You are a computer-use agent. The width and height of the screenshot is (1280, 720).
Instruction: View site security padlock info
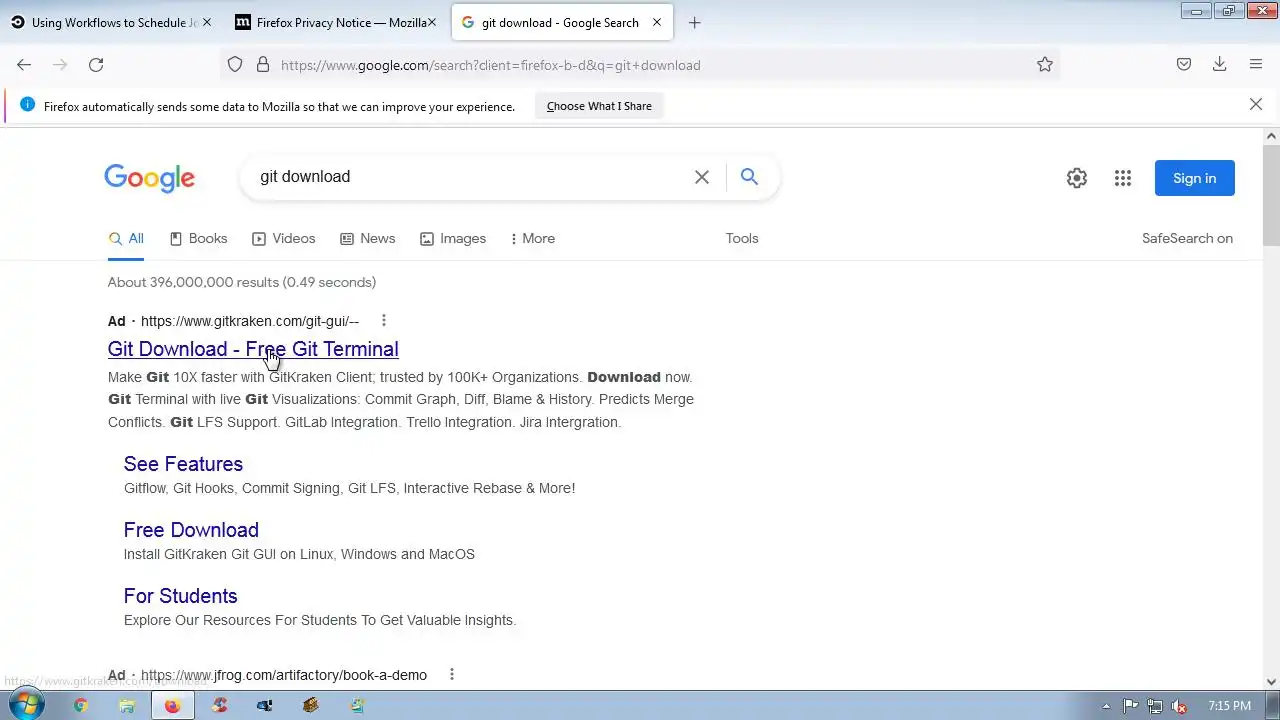[263, 65]
